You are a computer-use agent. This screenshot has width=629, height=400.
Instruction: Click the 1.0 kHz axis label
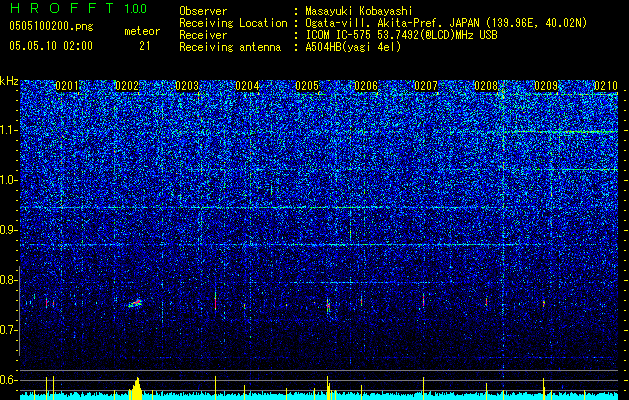[x=9, y=180]
